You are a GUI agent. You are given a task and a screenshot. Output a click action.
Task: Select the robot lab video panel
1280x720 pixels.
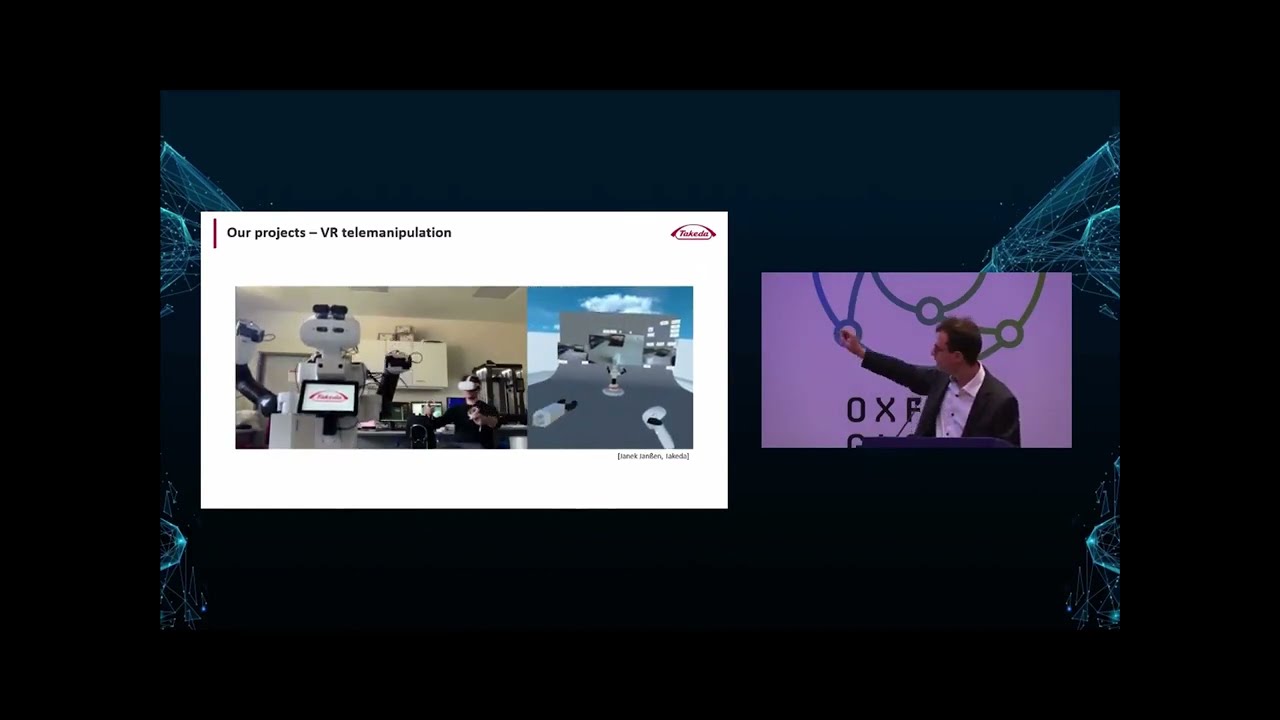point(381,367)
